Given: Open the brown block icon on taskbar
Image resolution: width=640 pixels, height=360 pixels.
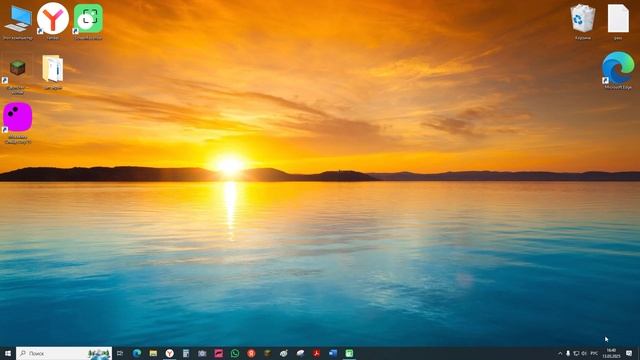Looking at the screenshot, I should pos(267,353).
